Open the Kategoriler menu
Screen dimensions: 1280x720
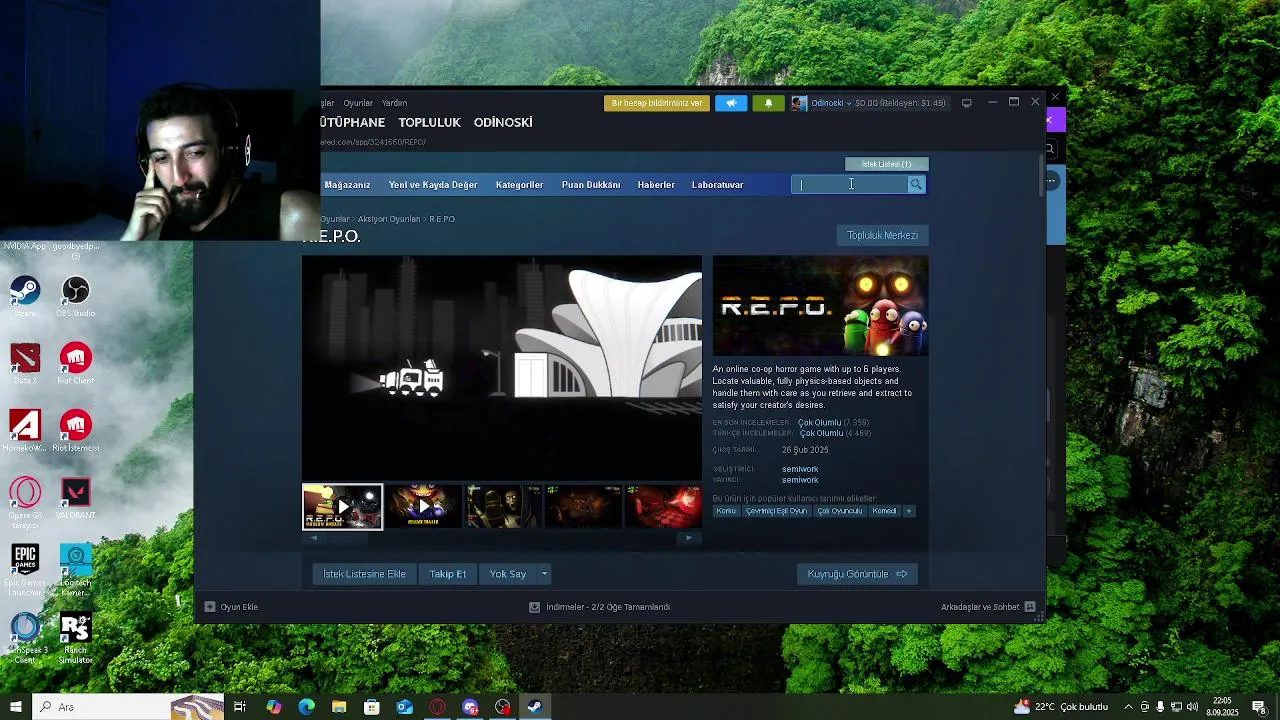point(519,185)
